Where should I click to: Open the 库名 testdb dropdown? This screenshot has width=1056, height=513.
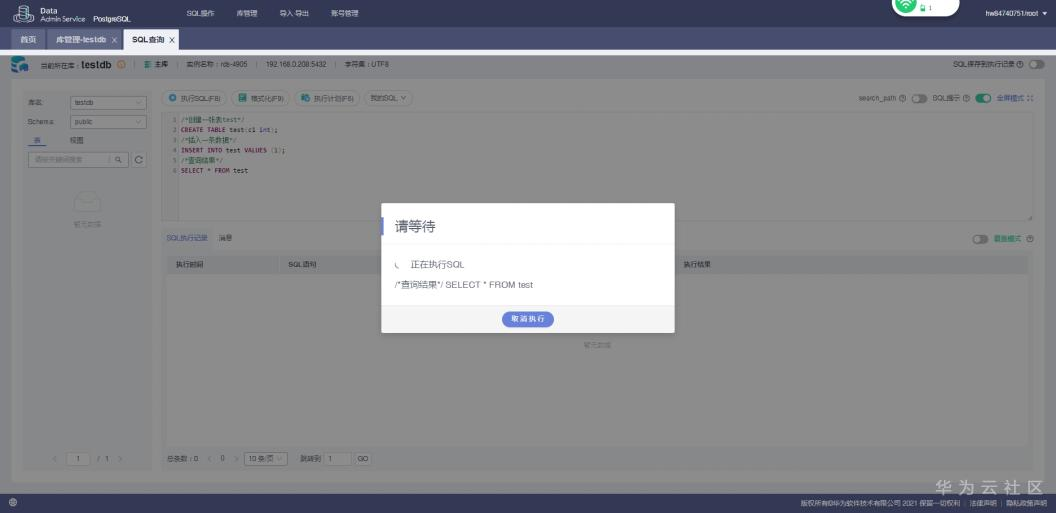tap(108, 103)
